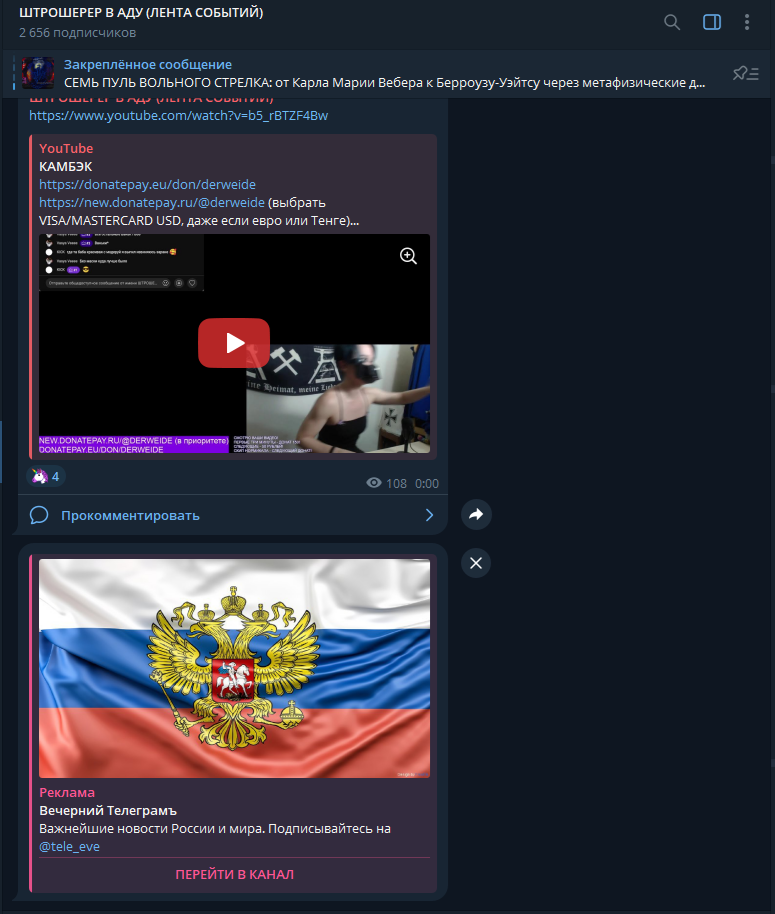775x914 pixels.
Task: Open the YouTube watch link
Action: (x=178, y=115)
